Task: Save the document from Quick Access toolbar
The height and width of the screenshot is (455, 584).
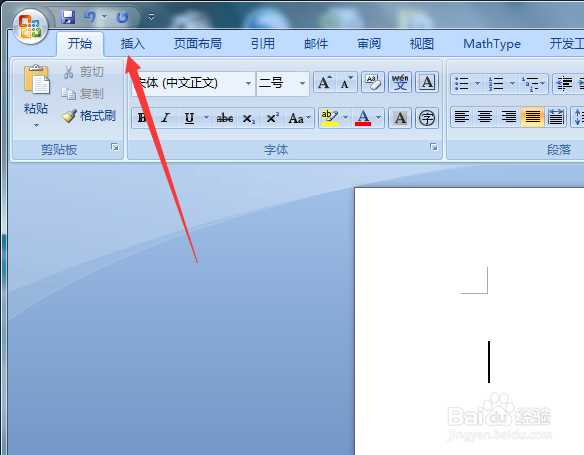Action: coord(68,17)
